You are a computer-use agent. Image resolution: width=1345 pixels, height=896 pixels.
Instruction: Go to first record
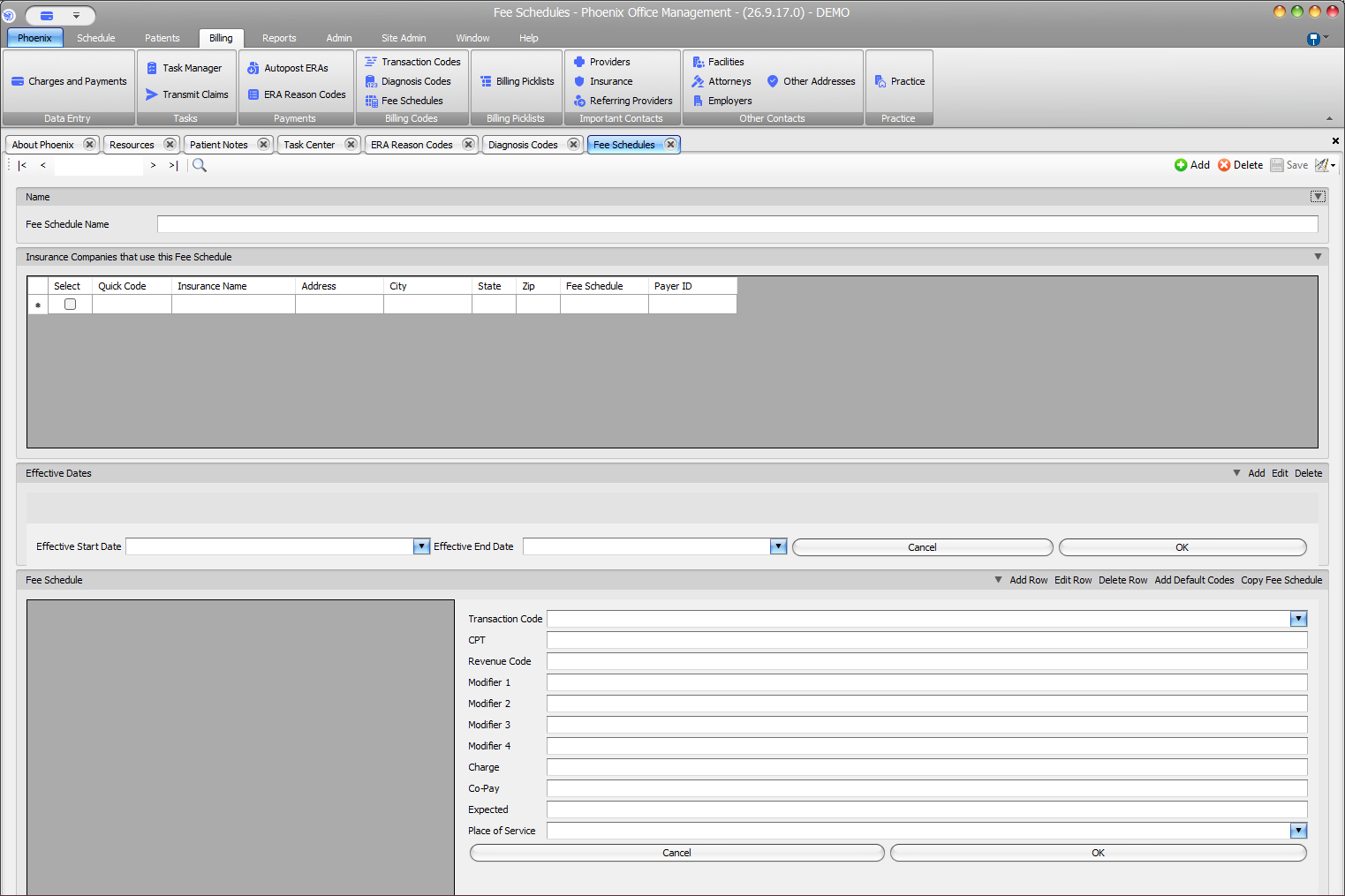[22, 165]
